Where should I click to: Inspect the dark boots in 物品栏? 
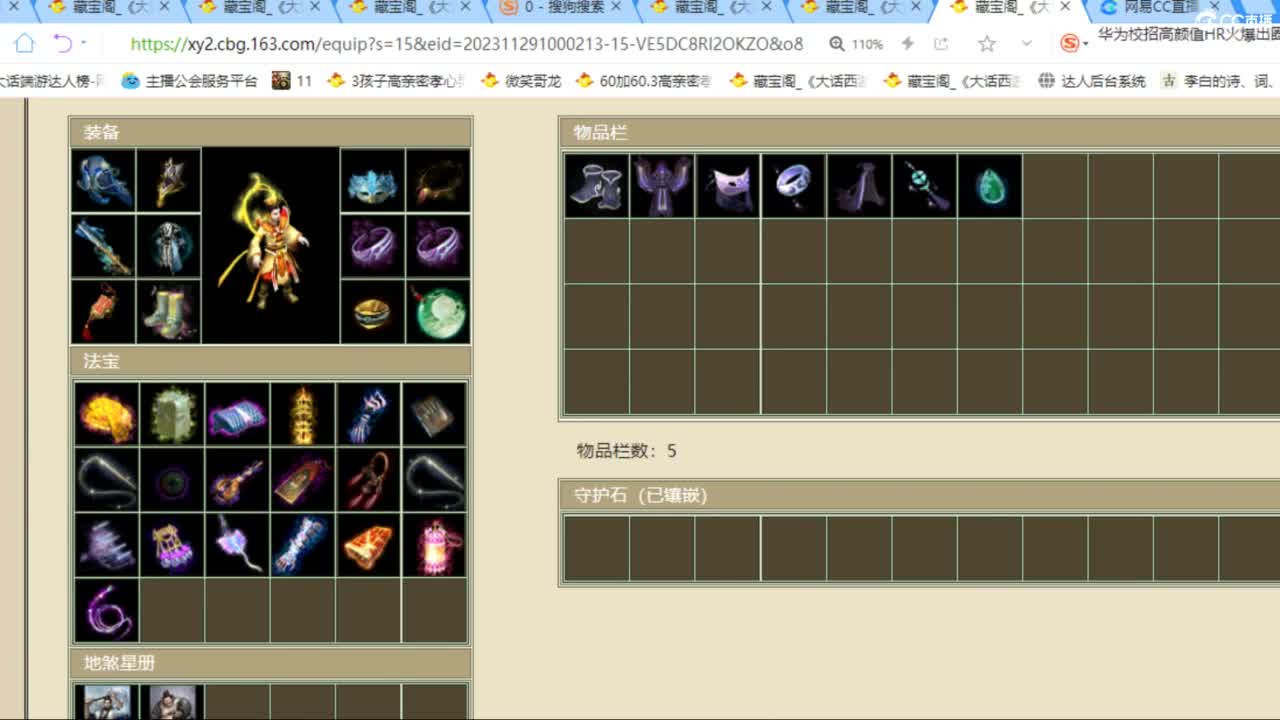click(x=597, y=185)
